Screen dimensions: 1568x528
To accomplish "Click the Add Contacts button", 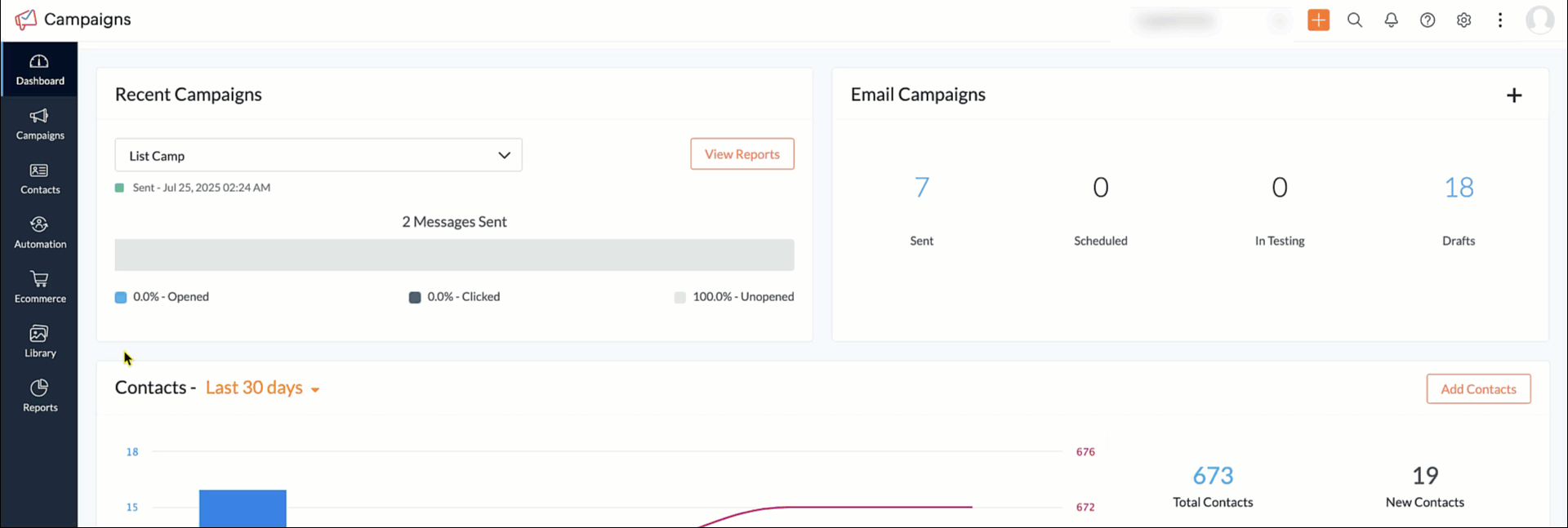I will point(1478,389).
